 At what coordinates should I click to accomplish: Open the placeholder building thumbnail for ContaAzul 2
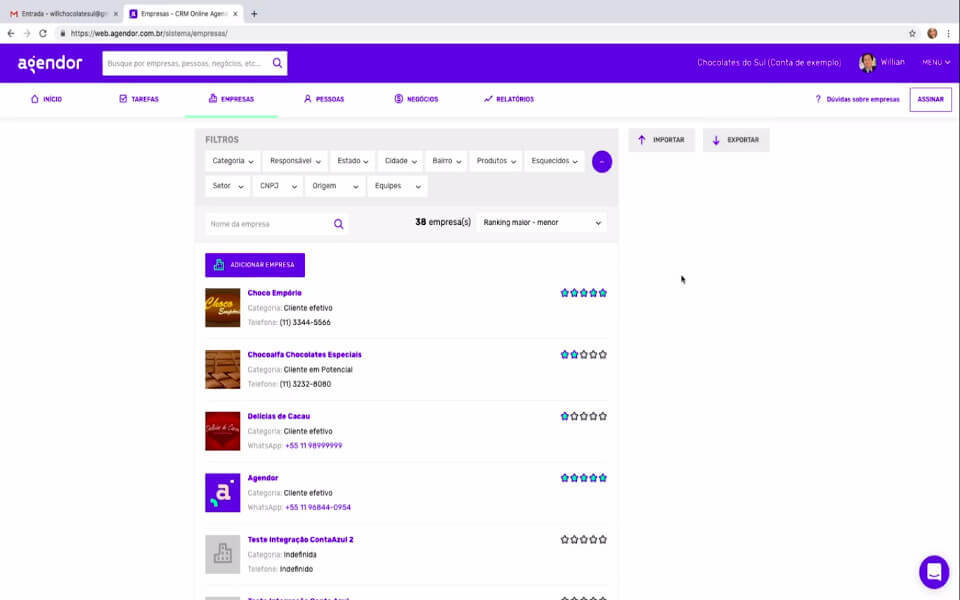[222, 554]
